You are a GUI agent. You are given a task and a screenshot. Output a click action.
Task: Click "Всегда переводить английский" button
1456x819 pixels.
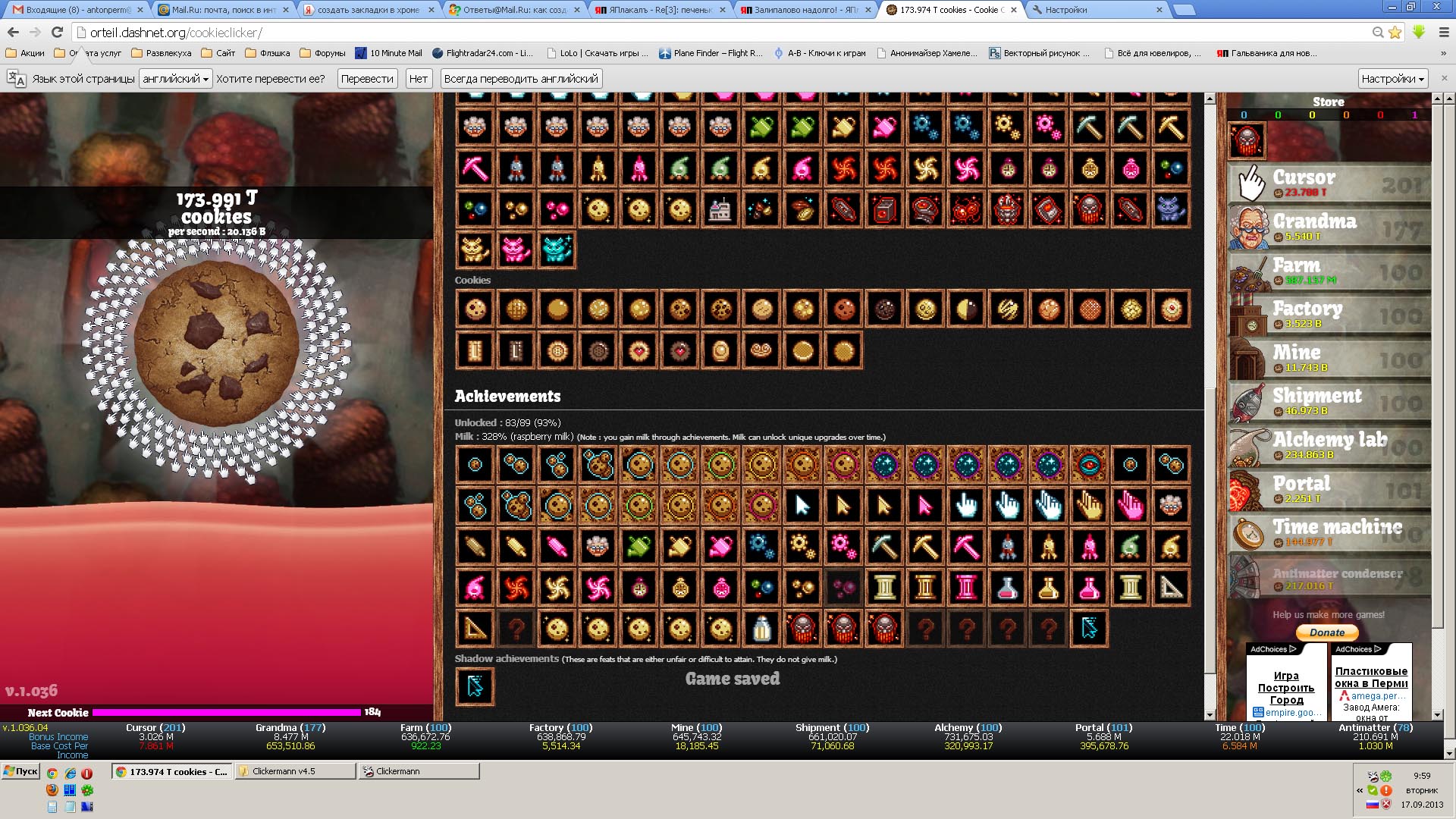pos(521,79)
